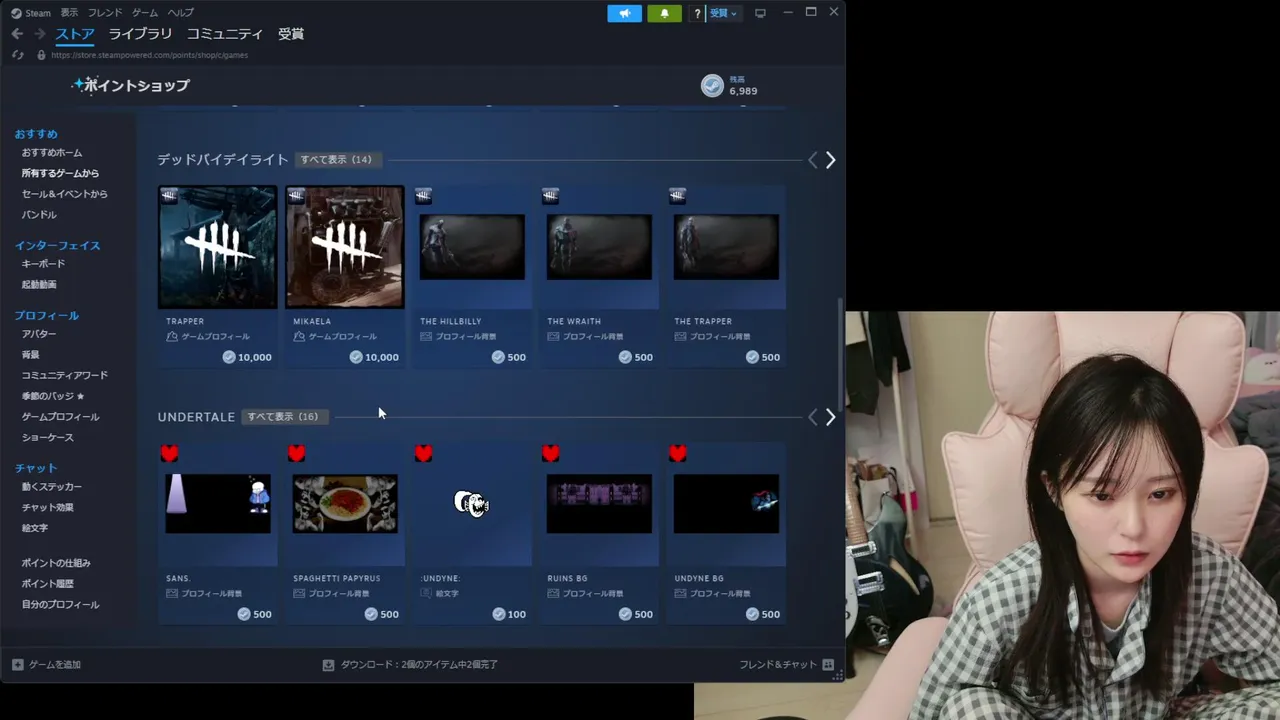Open the ゲーム menu

[145, 13]
